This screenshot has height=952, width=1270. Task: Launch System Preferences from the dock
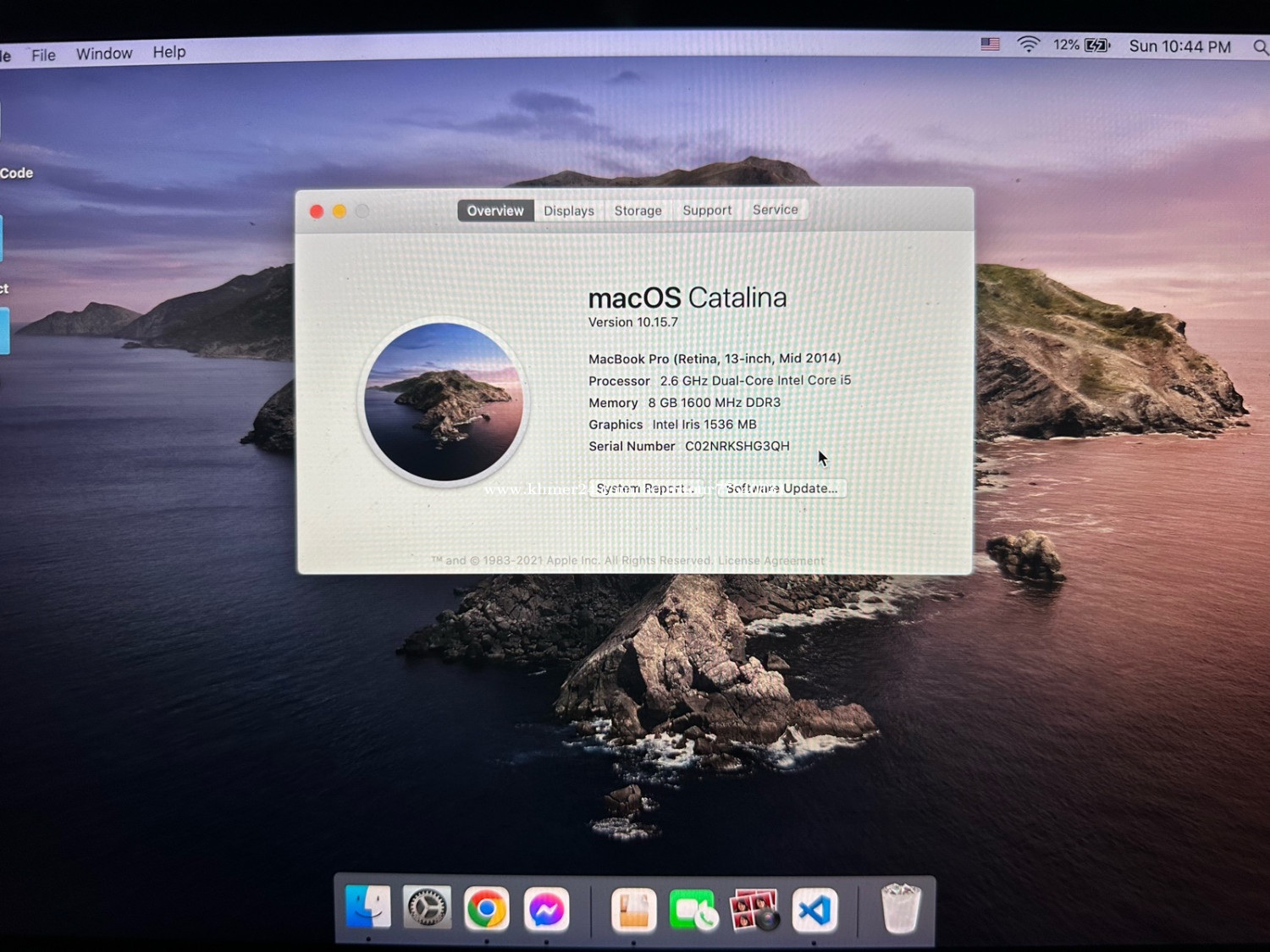(x=427, y=908)
